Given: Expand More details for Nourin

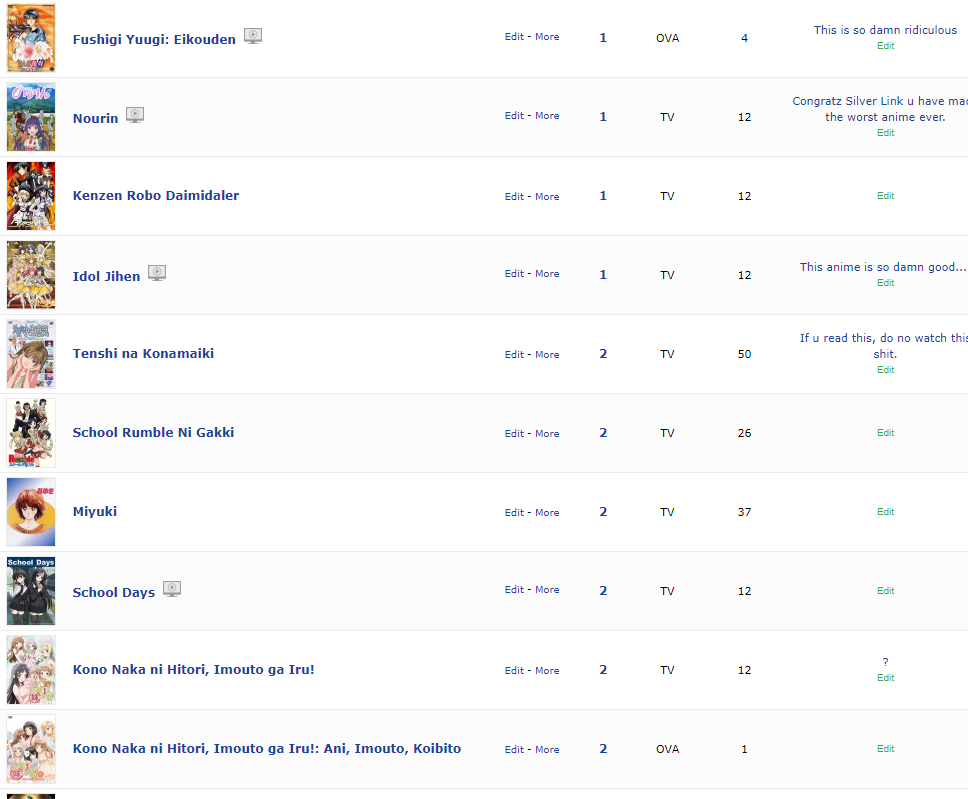Looking at the screenshot, I should [x=547, y=116].
